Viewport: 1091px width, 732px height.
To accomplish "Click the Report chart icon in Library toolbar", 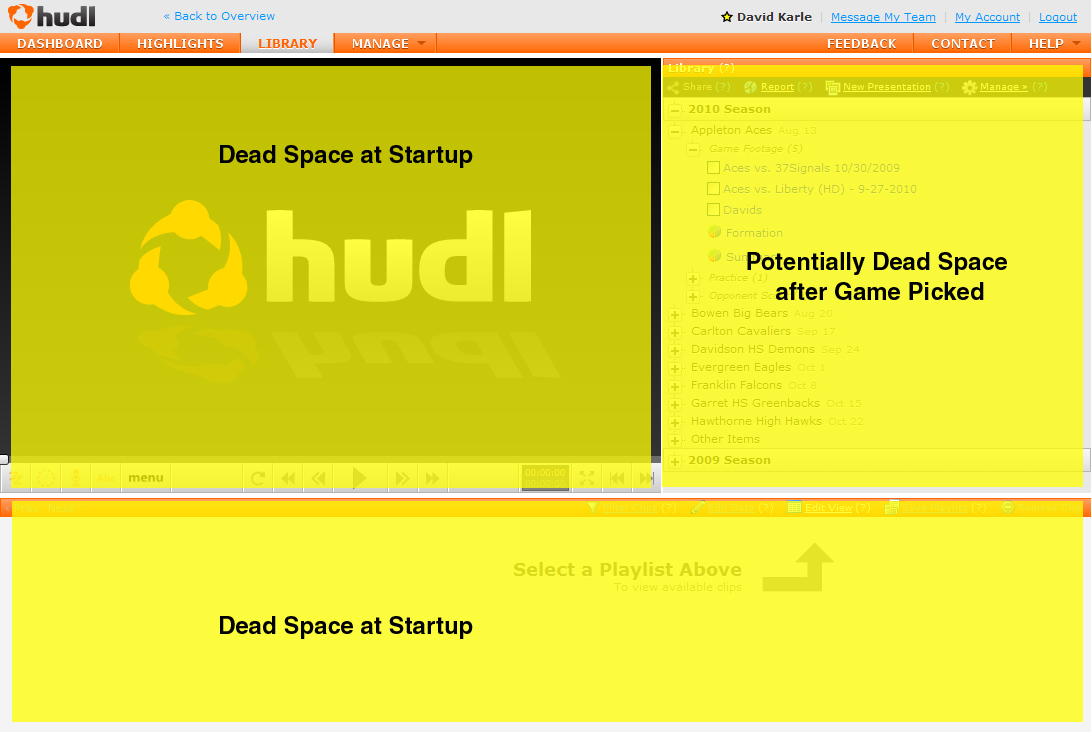I will (x=750, y=88).
